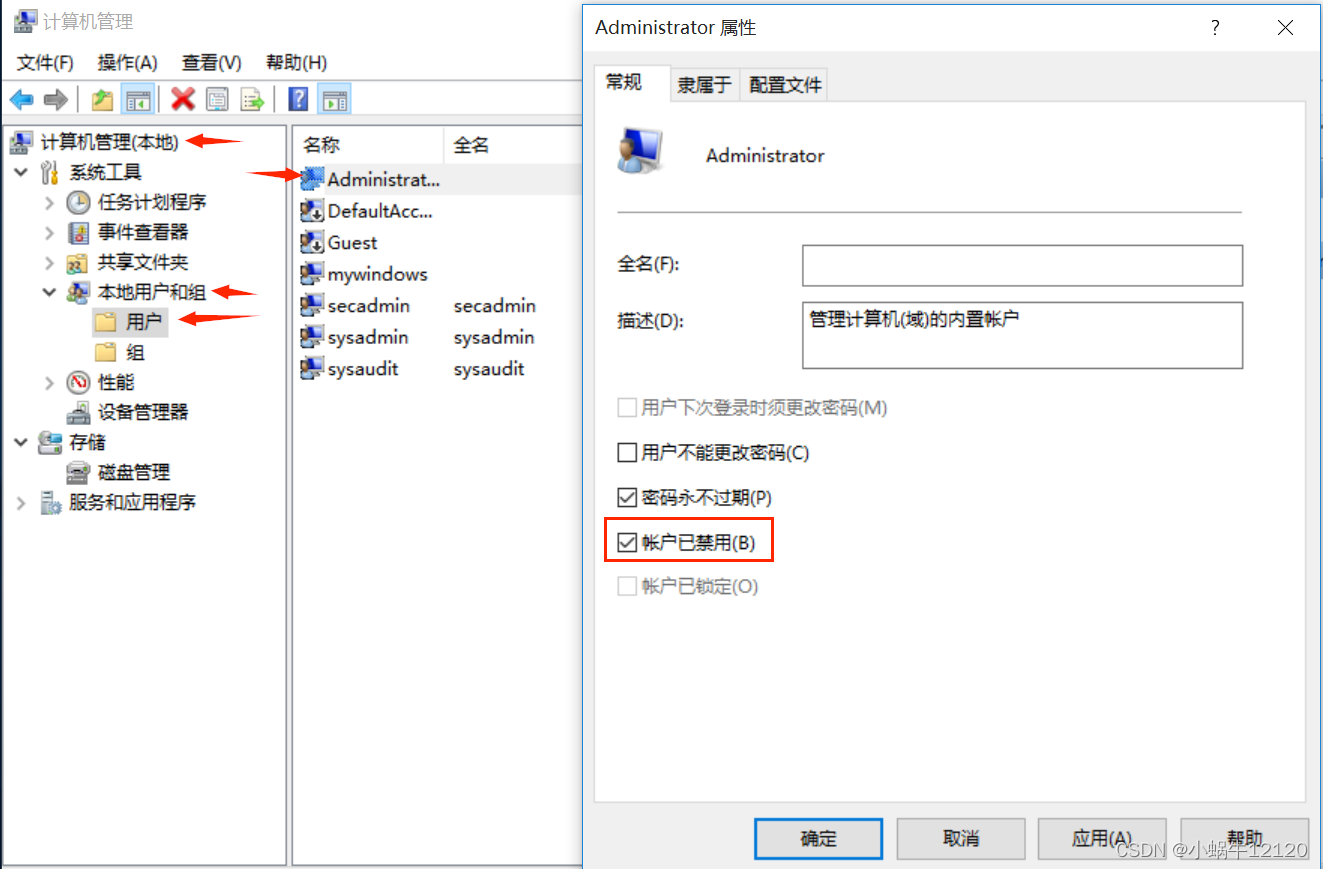The width and height of the screenshot is (1323, 869).
Task: Open the 操作(A) menu
Action: point(127,62)
